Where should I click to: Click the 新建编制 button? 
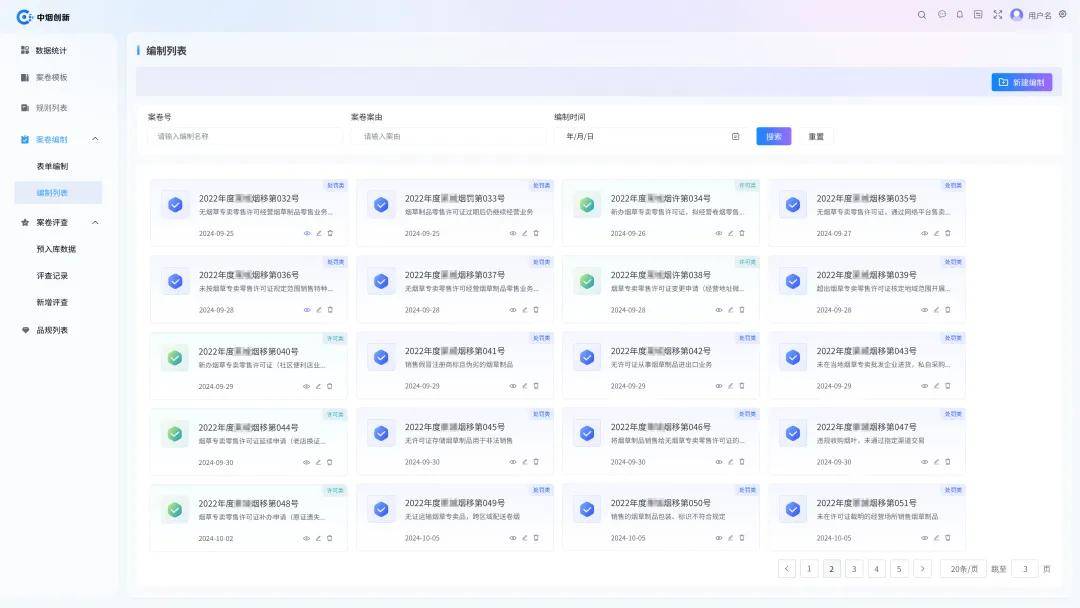pyautogui.click(x=1021, y=82)
